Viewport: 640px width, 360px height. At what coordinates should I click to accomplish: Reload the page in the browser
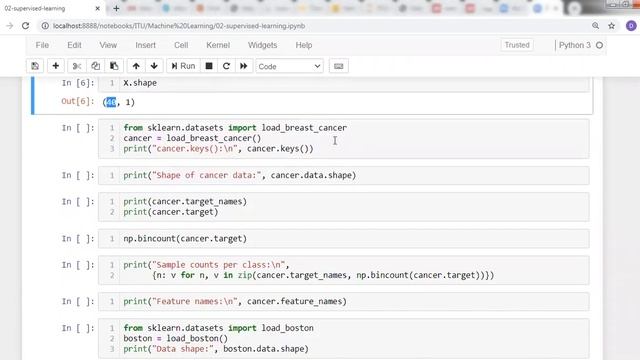point(25,26)
